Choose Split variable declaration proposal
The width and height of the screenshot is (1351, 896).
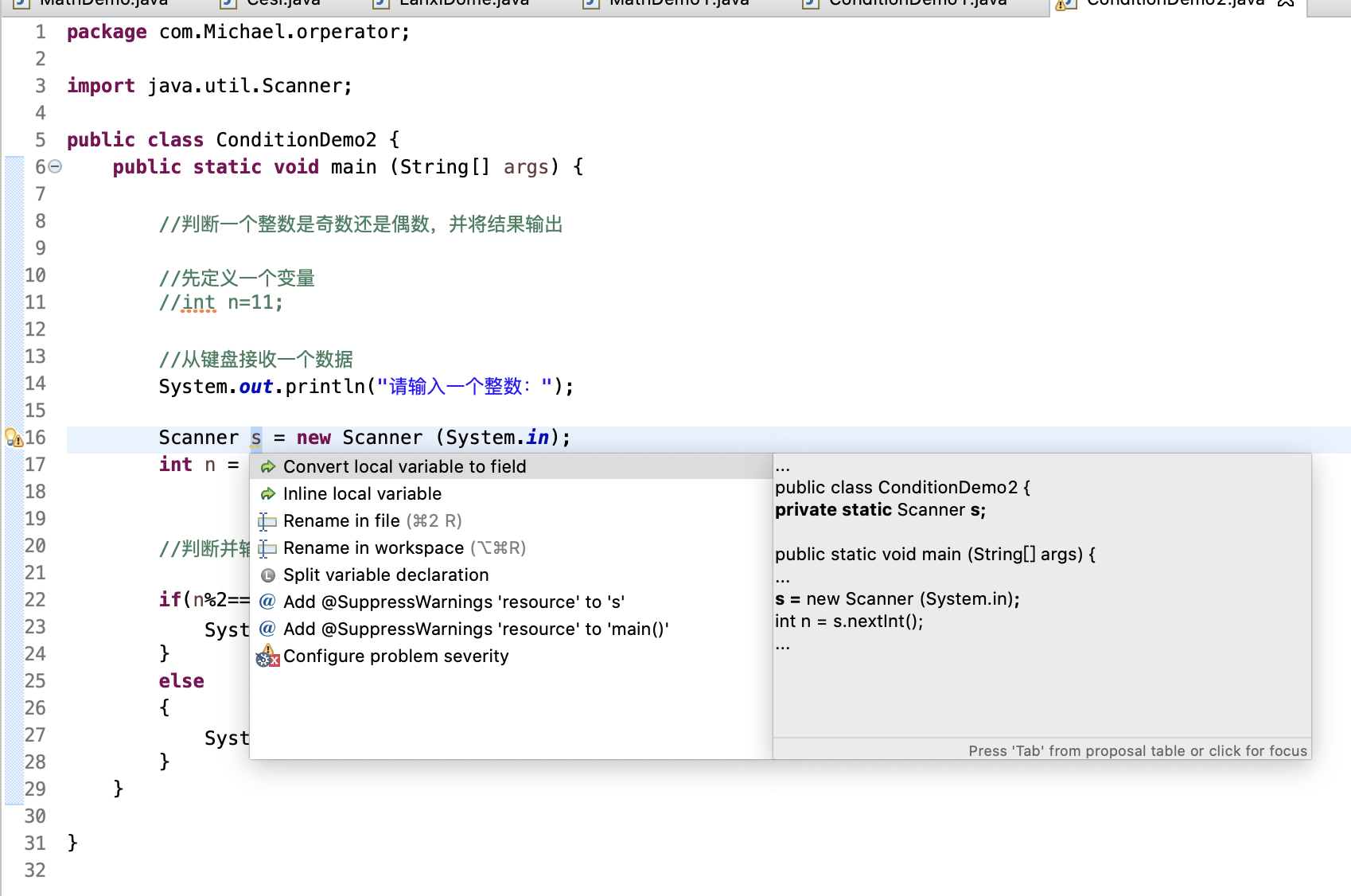coord(511,575)
